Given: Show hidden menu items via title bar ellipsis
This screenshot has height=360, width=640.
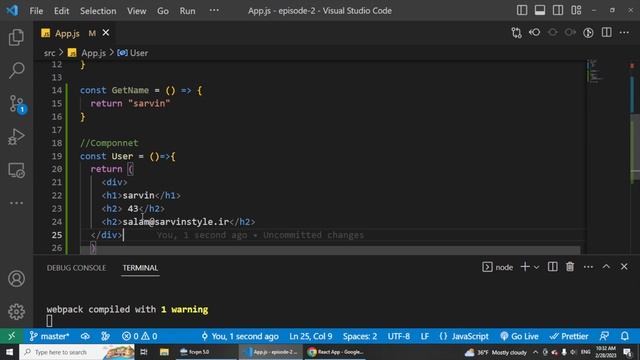Looking at the screenshot, I should pos(214,10).
